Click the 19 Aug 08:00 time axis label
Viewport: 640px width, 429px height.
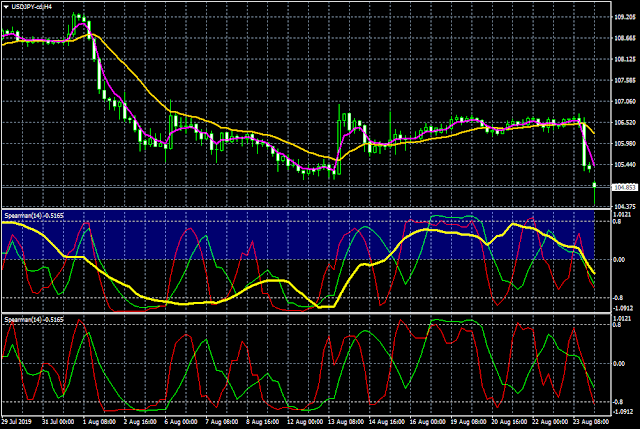(x=469, y=422)
